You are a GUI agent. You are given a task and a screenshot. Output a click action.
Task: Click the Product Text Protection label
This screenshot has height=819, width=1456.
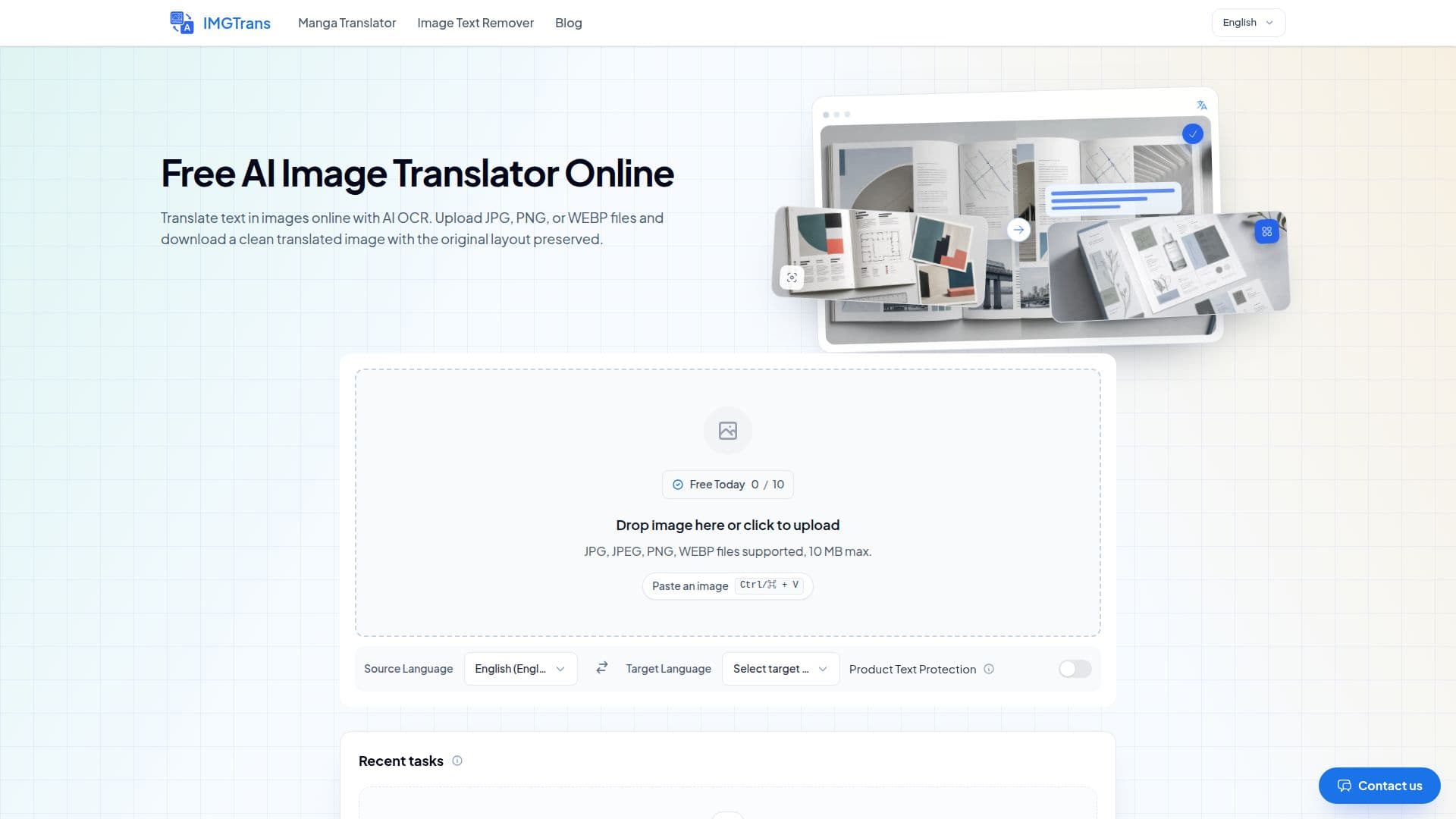(912, 669)
